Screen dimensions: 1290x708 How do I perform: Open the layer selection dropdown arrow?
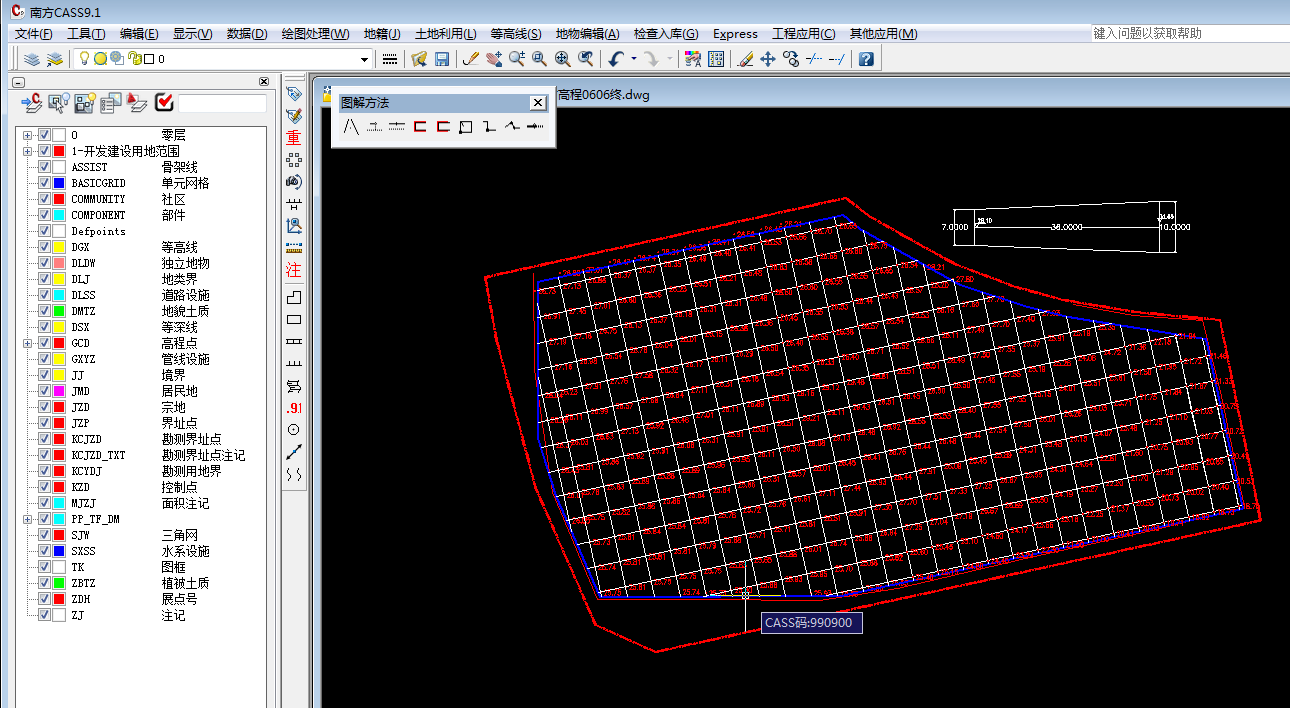[364, 59]
